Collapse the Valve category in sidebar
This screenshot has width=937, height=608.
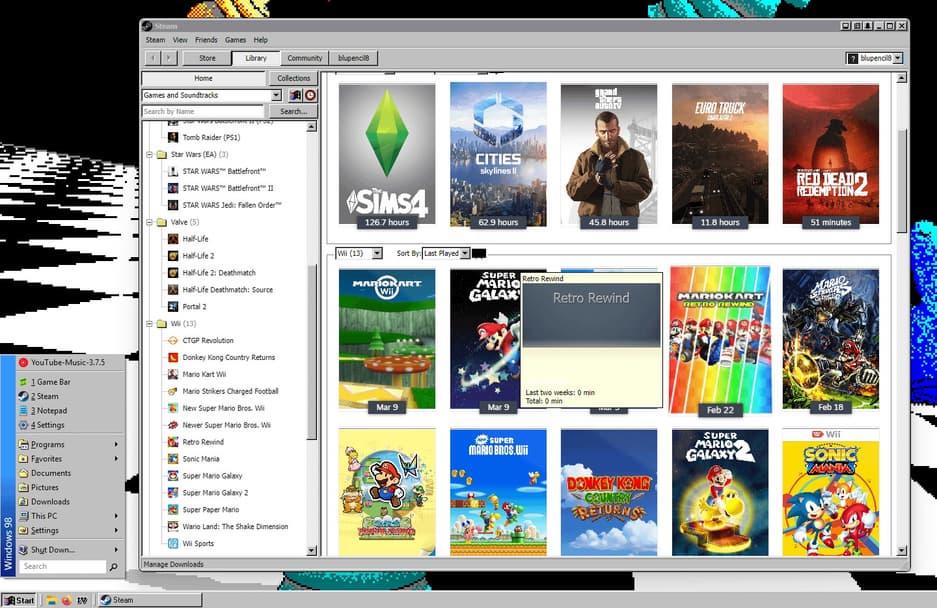coord(149,222)
